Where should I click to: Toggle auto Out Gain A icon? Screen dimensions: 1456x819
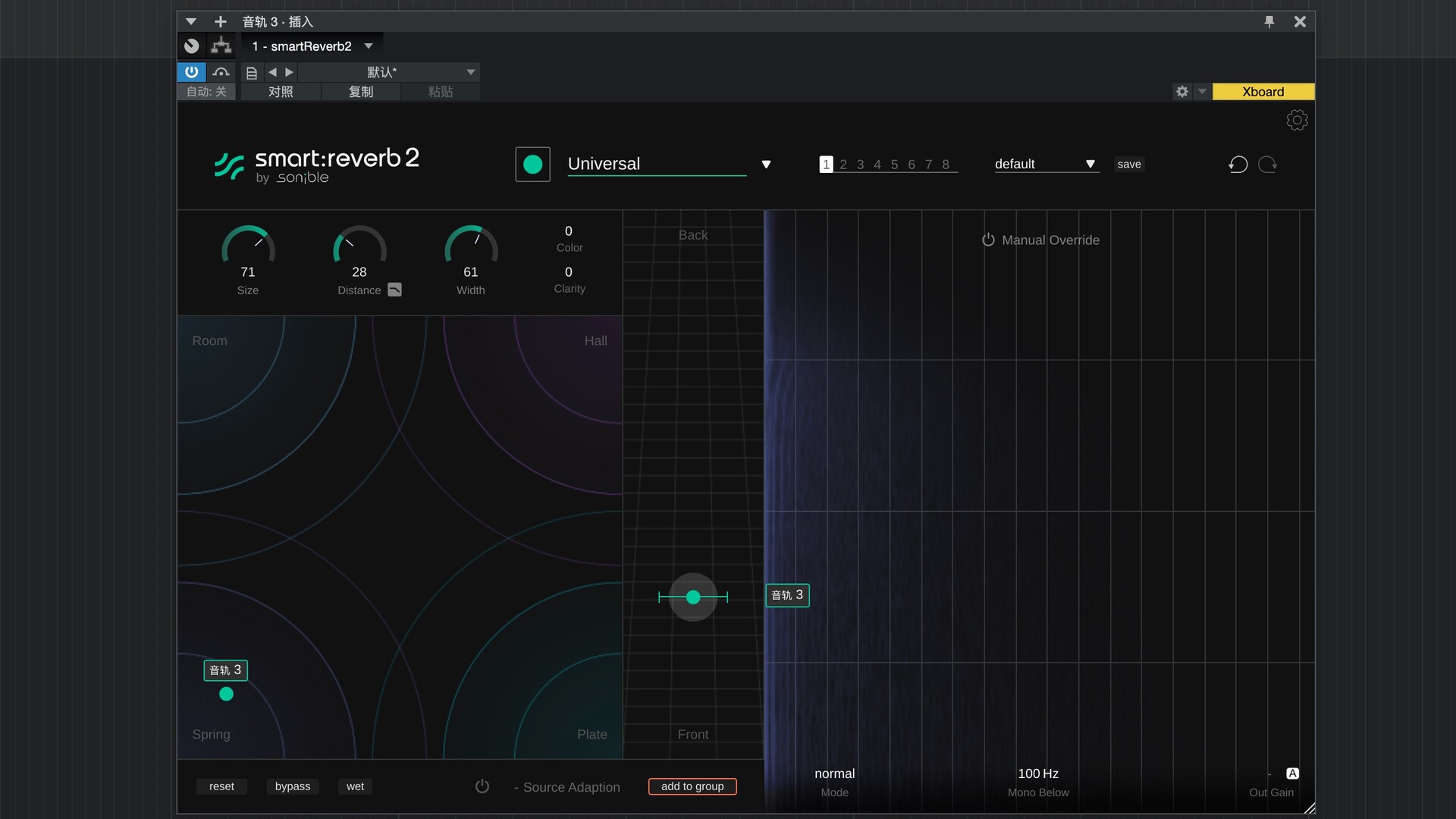point(1292,773)
